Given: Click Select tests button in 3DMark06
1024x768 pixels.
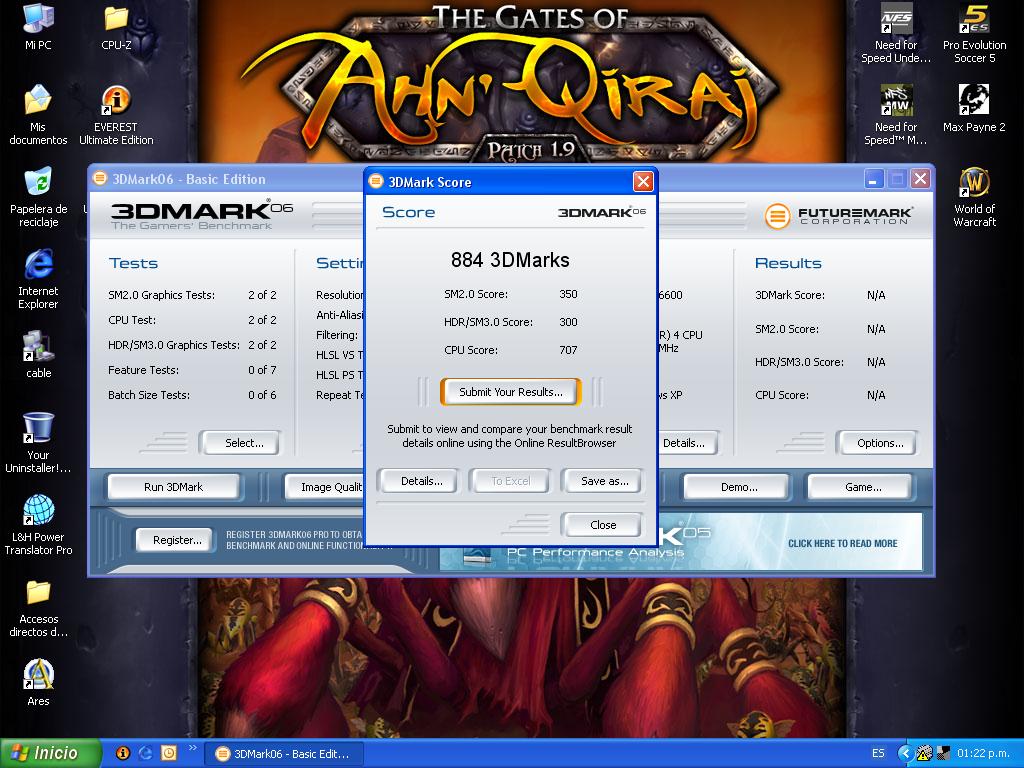Looking at the screenshot, I should (242, 443).
